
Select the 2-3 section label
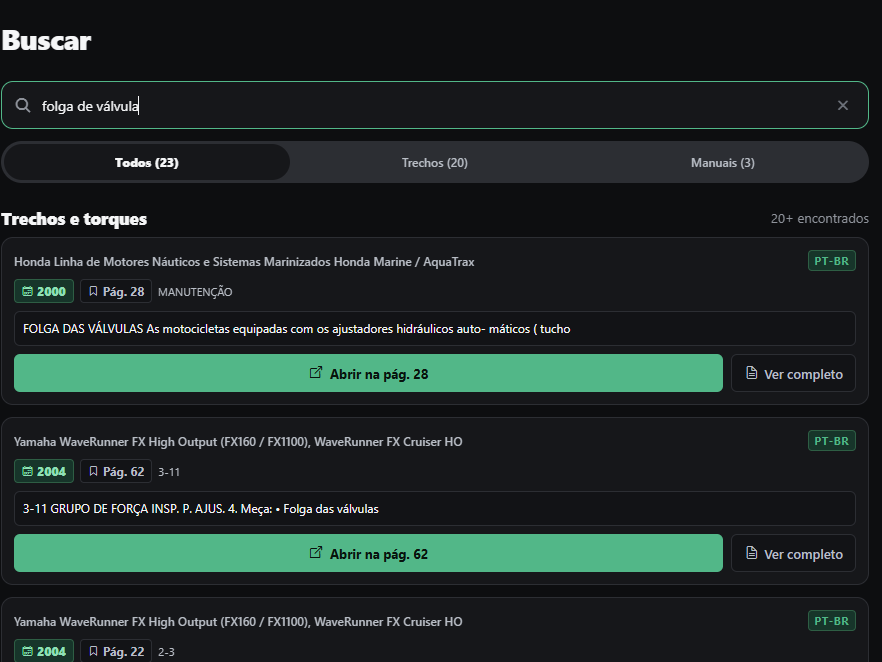[x=166, y=652]
